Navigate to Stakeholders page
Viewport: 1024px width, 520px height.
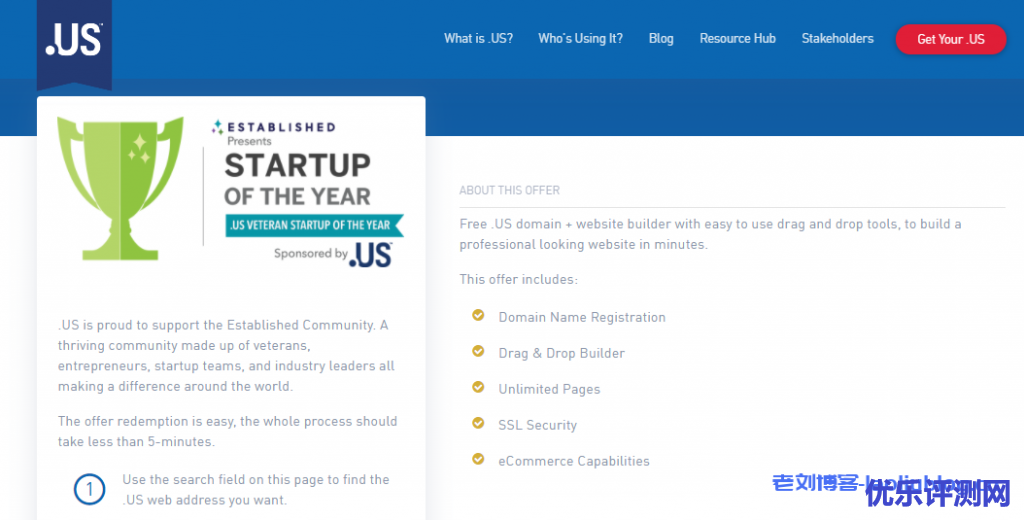coord(837,39)
